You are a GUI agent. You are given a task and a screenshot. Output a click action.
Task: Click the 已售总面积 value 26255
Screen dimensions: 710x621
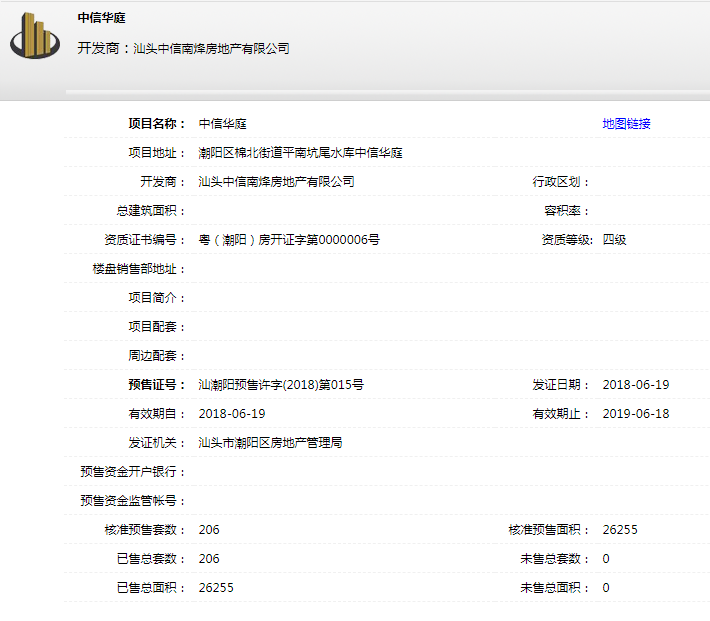[216, 588]
